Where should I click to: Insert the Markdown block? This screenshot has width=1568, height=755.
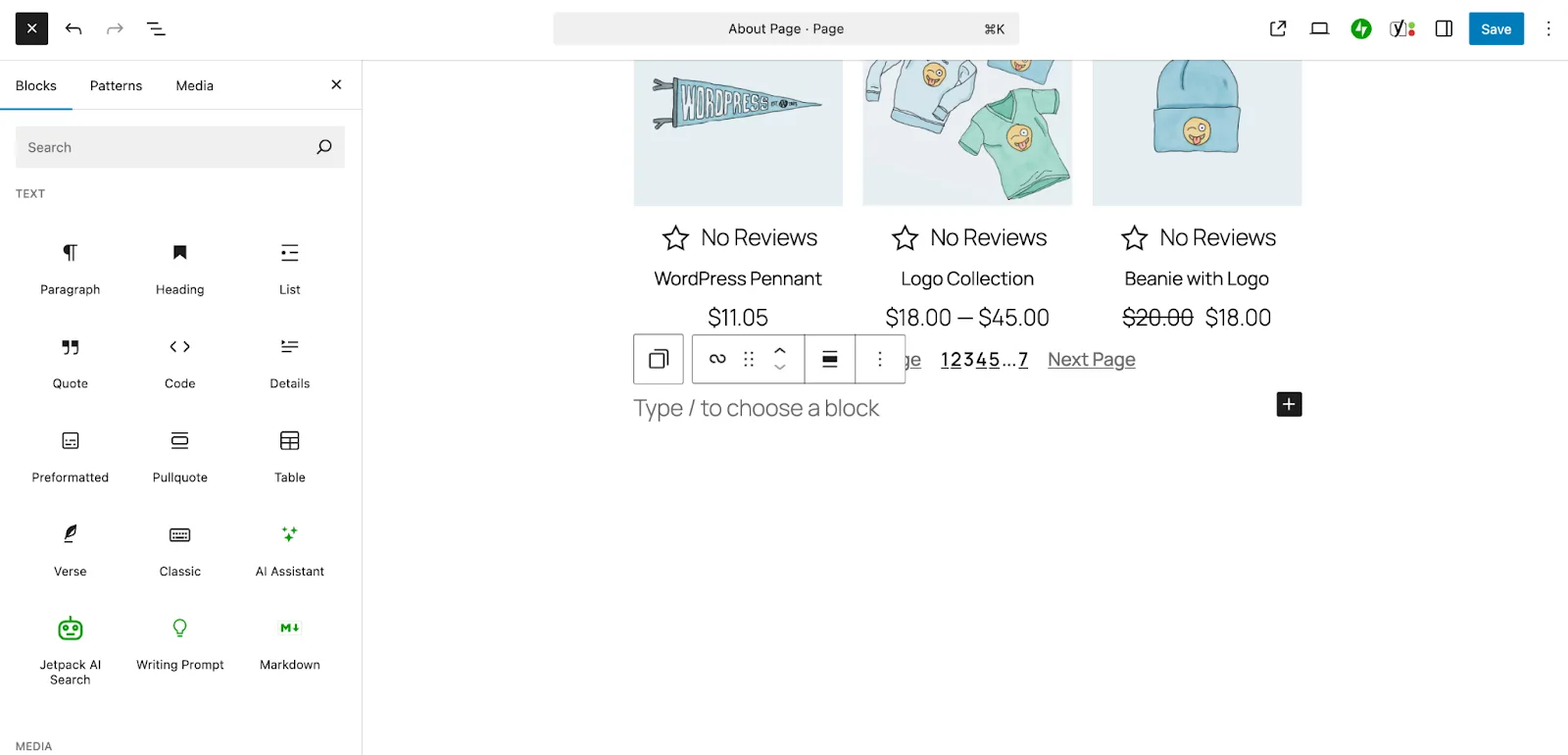coord(289,645)
